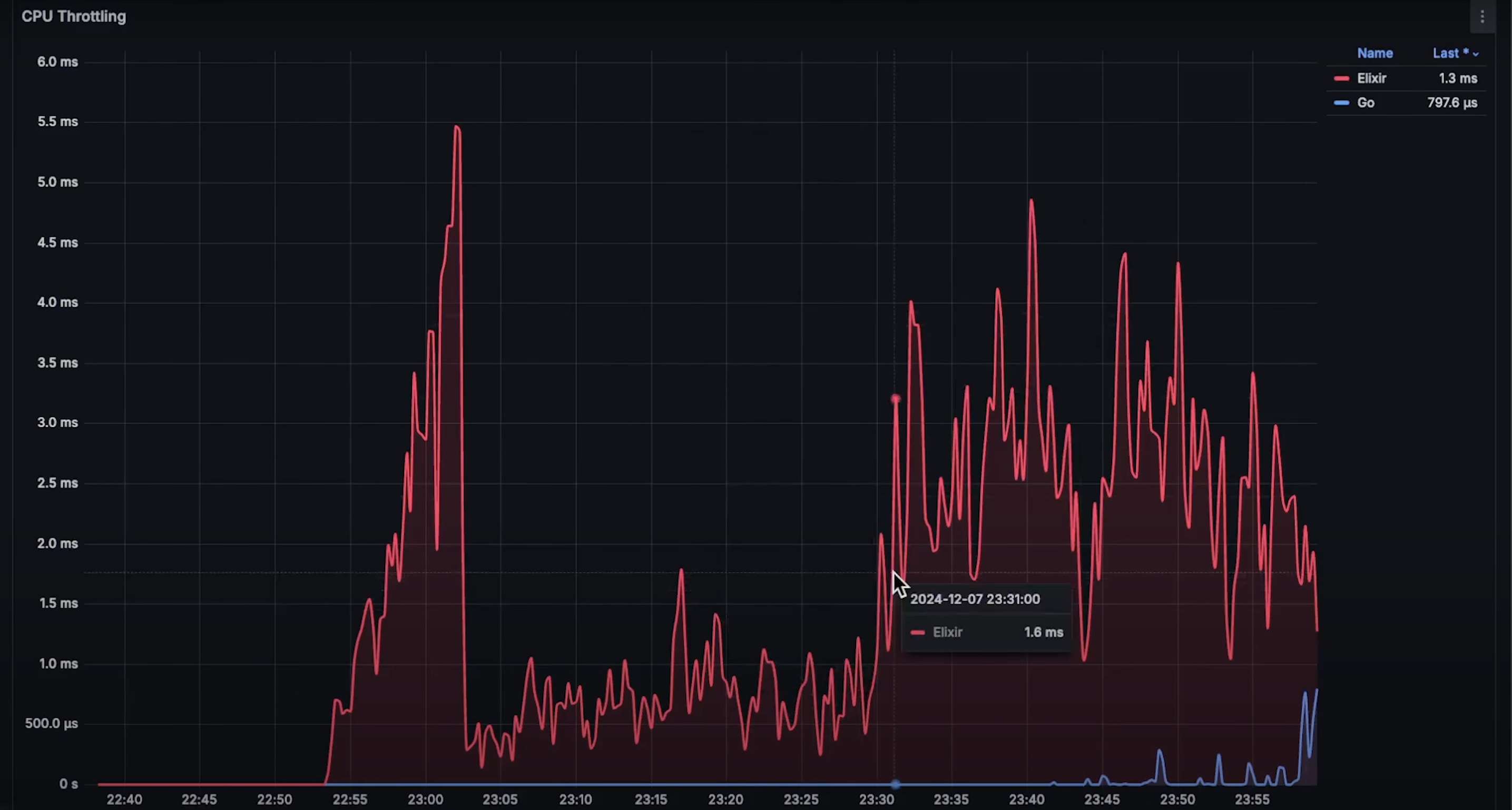Click the tooltip timestamp 2024-12-07 23:31:00
1512x810 pixels.
974,599
